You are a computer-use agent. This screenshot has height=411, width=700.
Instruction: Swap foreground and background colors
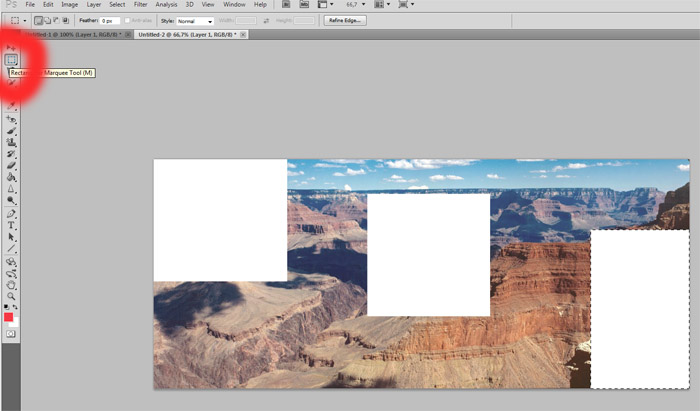click(15, 307)
